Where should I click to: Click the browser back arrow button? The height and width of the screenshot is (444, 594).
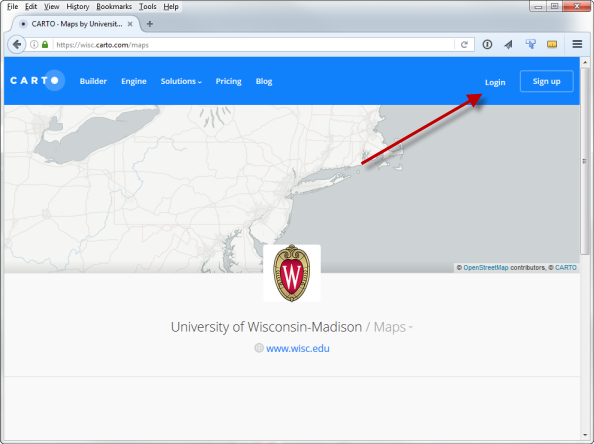pos(17,45)
